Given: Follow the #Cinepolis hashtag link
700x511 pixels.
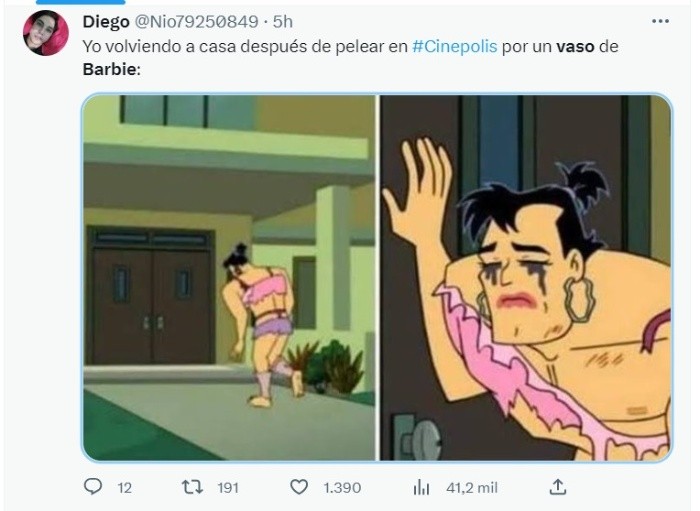Looking at the screenshot, I should pos(454,46).
